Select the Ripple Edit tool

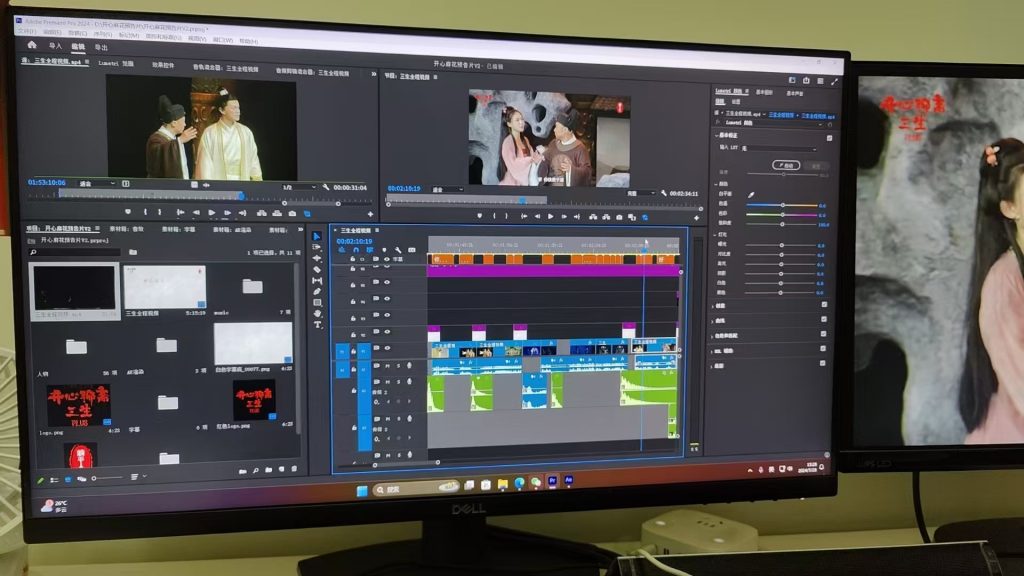tap(317, 259)
